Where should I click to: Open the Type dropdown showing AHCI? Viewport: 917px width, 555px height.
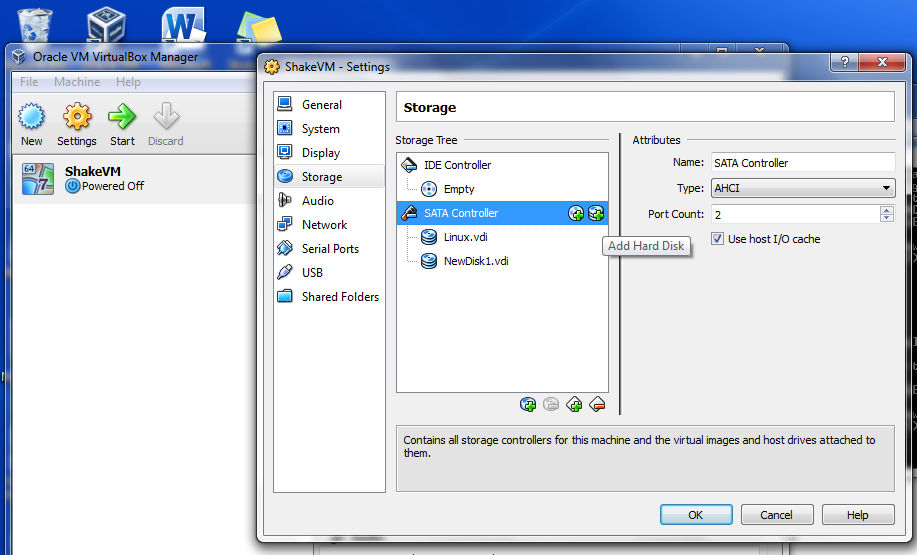point(803,188)
